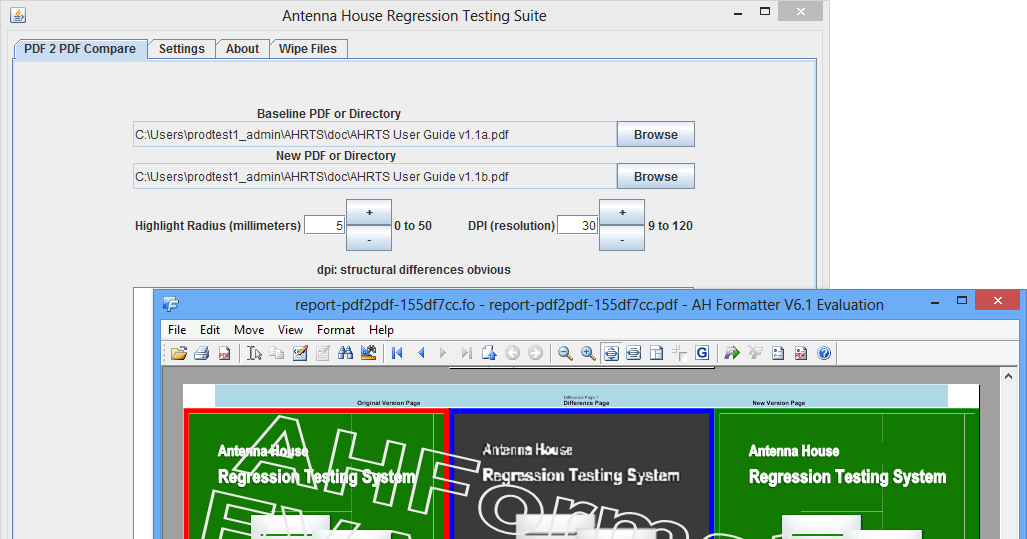Decrease DPI with the minus button

coord(622,238)
